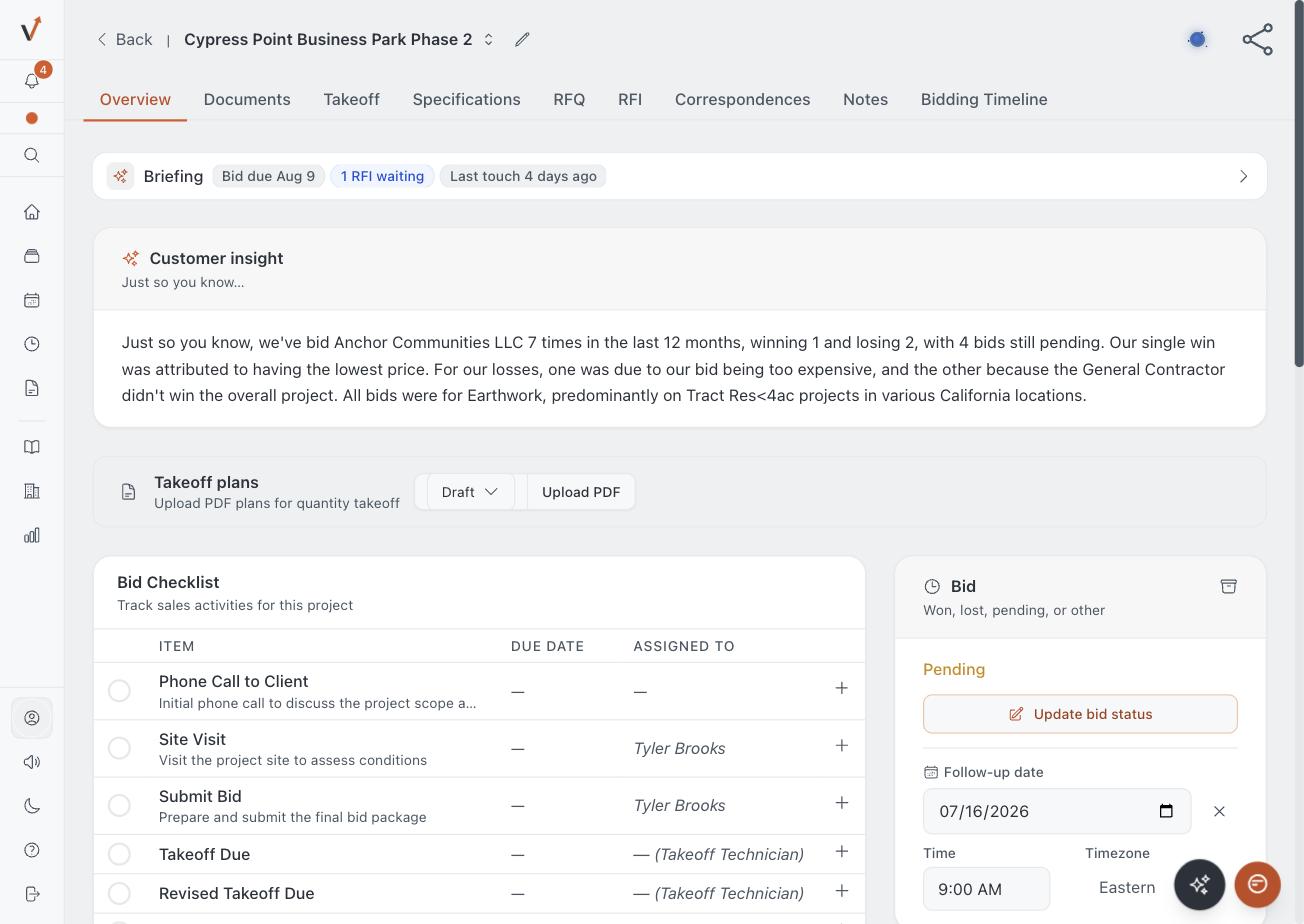The height and width of the screenshot is (924, 1304).
Task: Toggle dark mode moon icon
Action: (32, 806)
